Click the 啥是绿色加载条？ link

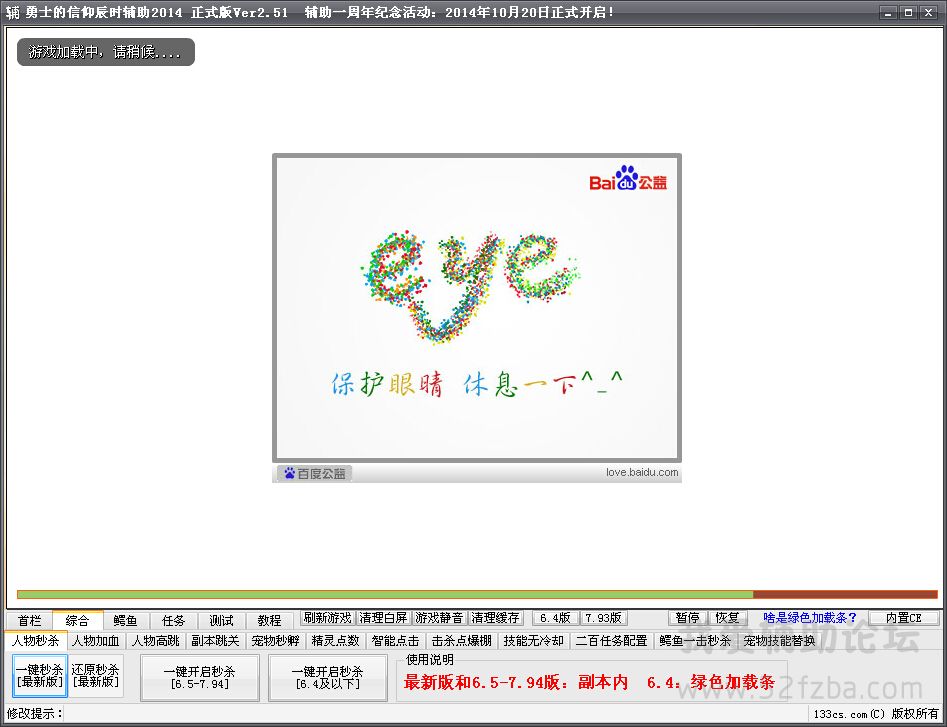pyautogui.click(x=810, y=618)
